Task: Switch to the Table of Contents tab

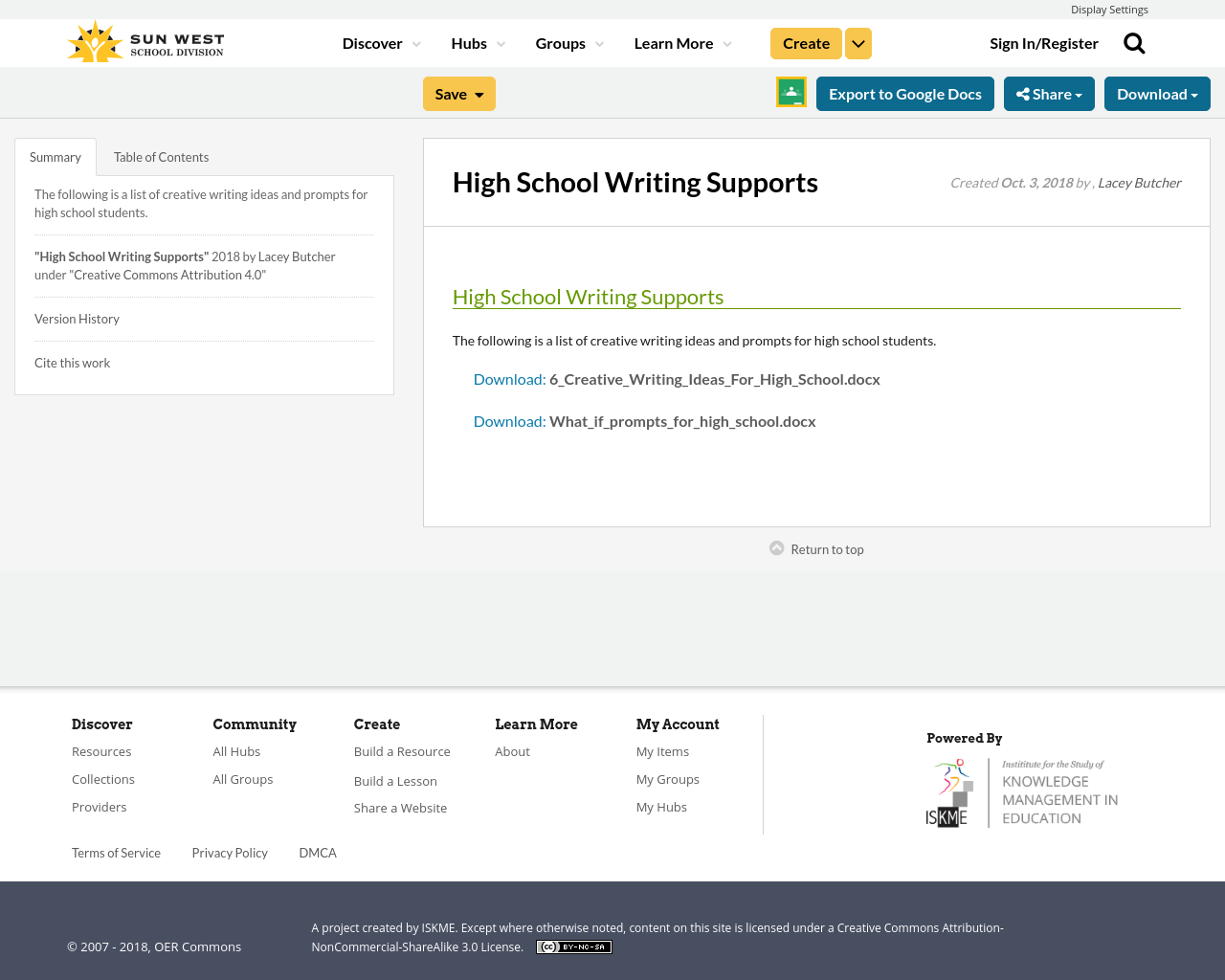Action: [x=161, y=157]
